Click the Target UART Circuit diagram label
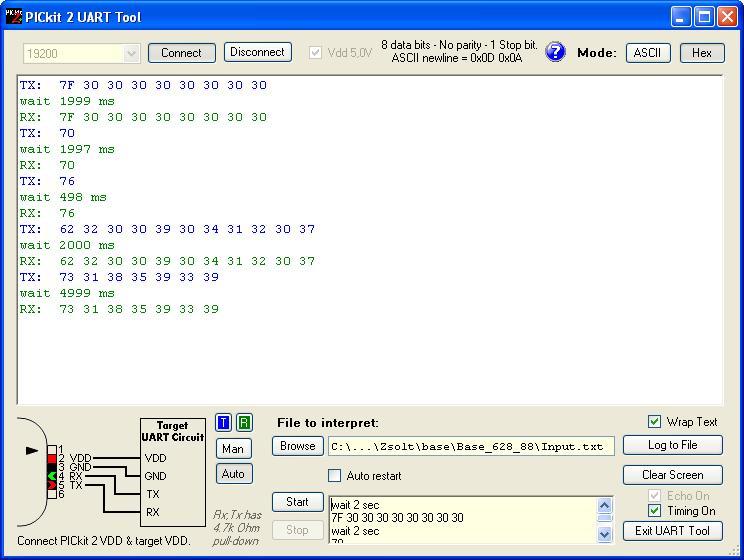744x560 pixels. [x=173, y=431]
